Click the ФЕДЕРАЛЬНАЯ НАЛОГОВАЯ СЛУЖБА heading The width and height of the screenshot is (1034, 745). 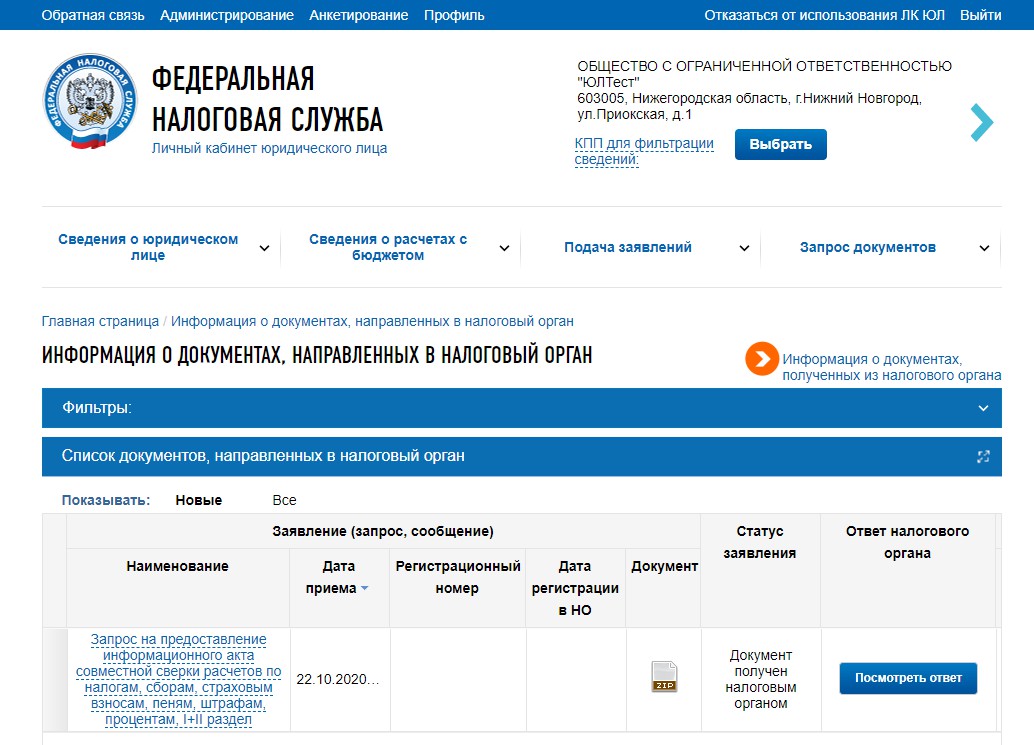(x=267, y=99)
